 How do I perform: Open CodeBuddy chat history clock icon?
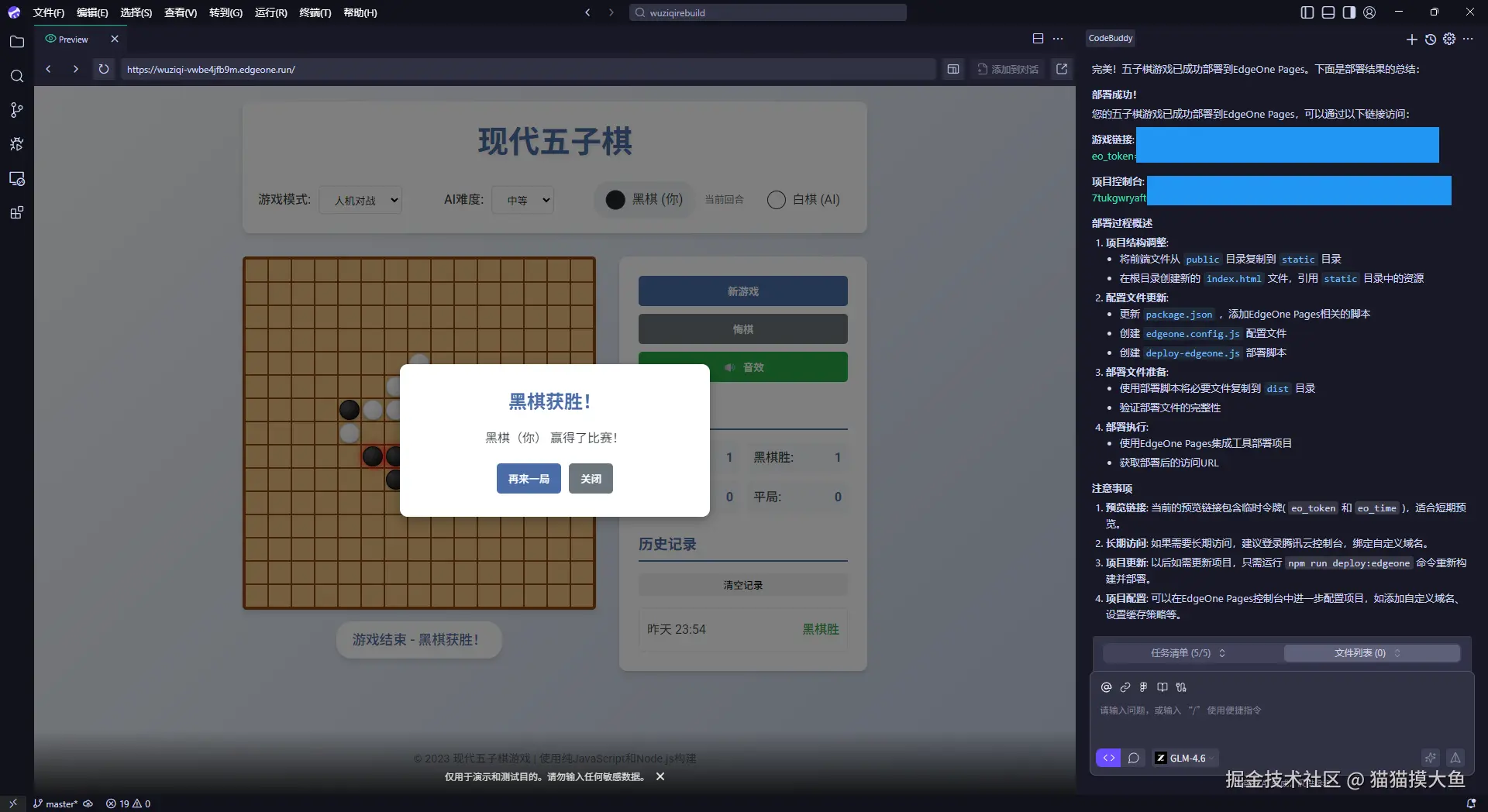pyautogui.click(x=1431, y=39)
